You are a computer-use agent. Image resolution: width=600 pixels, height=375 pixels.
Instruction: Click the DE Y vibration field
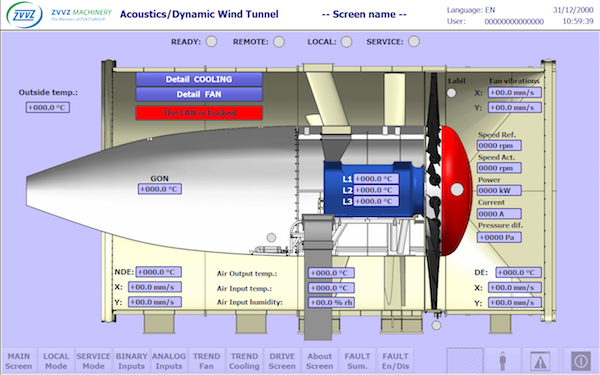coord(515,302)
